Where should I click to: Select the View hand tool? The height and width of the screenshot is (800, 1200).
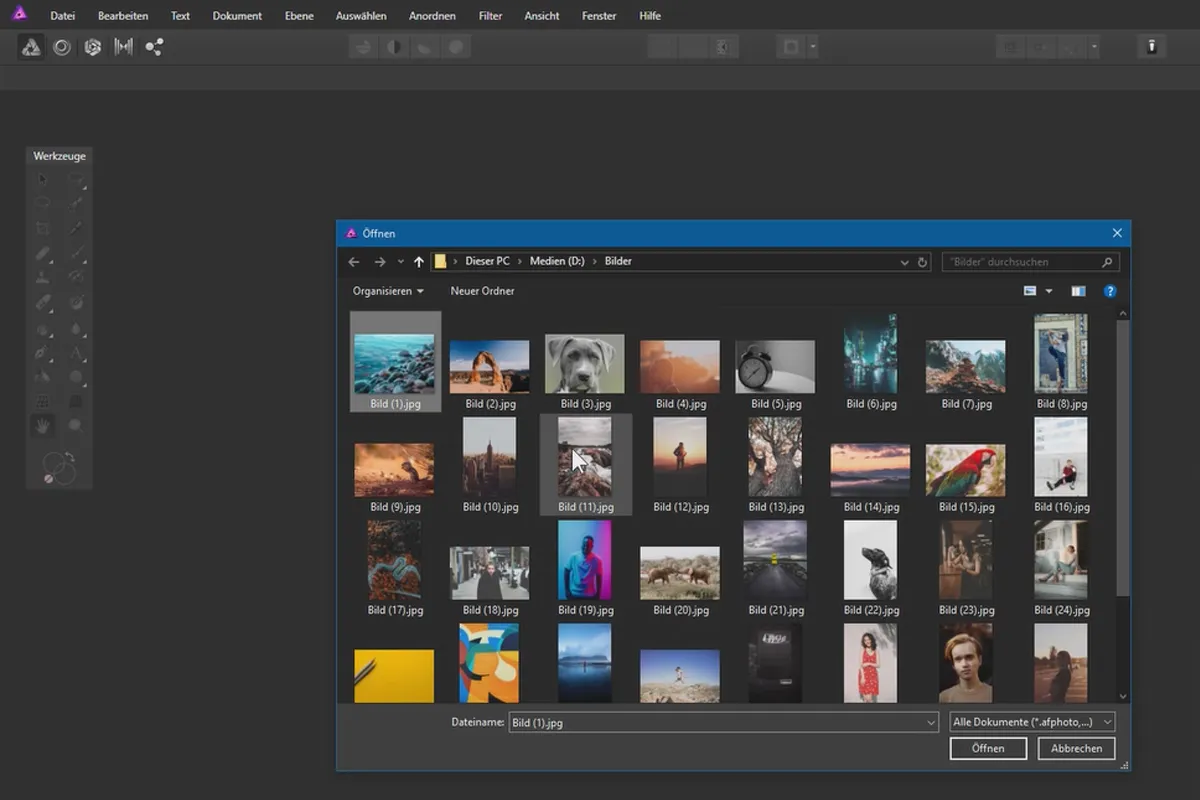pos(43,426)
